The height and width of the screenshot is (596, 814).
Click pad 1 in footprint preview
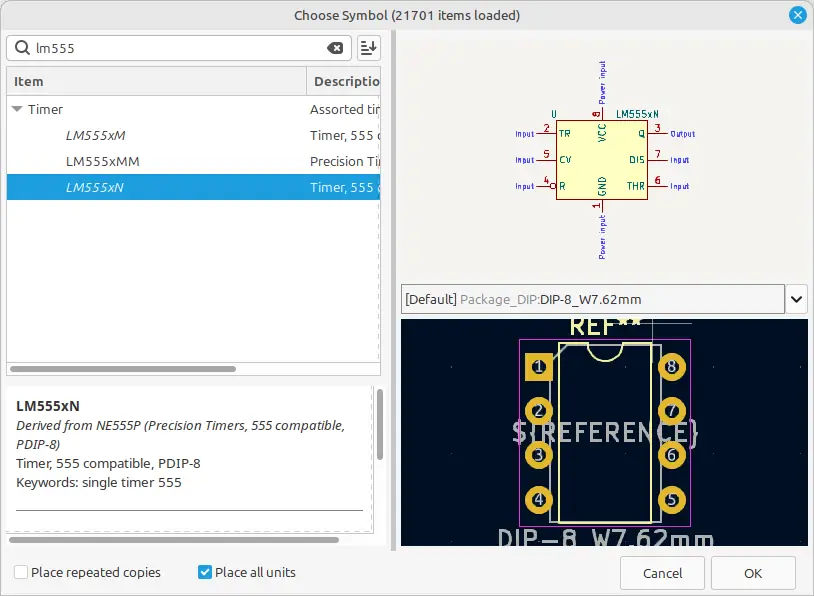[538, 367]
